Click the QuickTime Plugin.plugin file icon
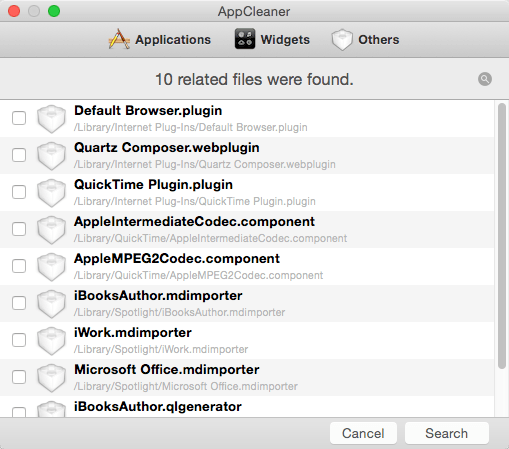Screen dimensions: 509x449 pos(51,193)
